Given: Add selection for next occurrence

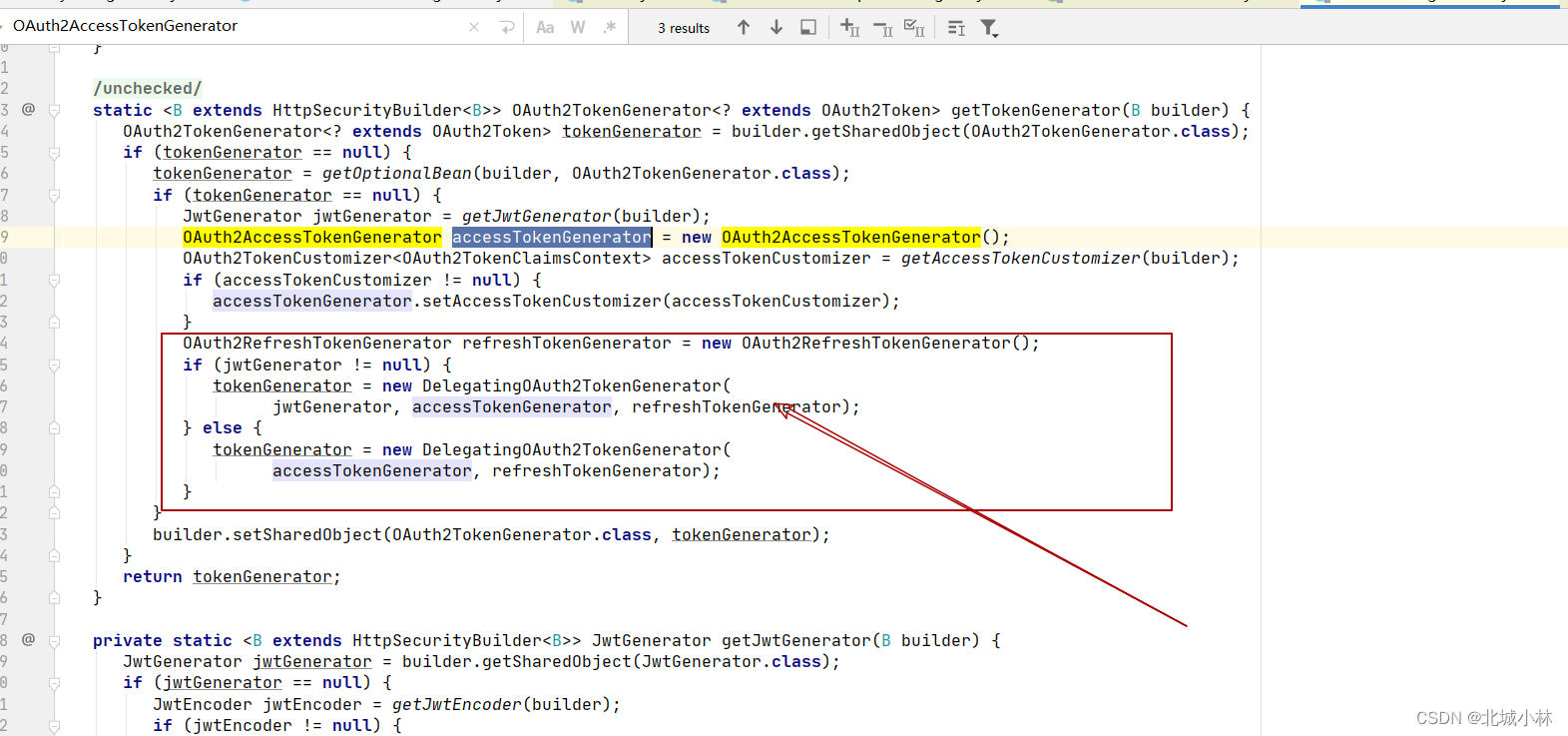Looking at the screenshot, I should pyautogui.click(x=850, y=27).
